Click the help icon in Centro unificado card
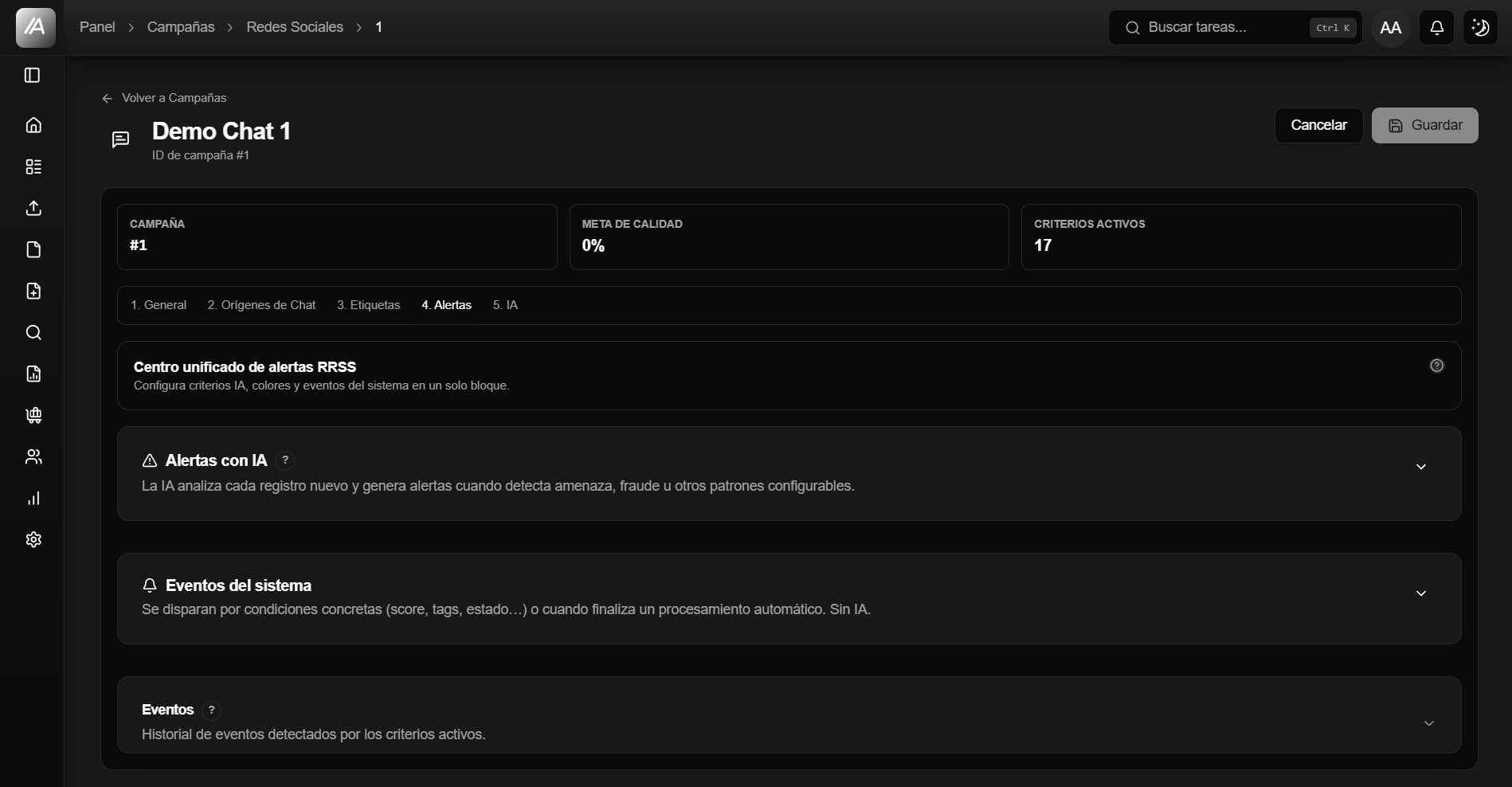The image size is (1512, 787). tap(1437, 366)
